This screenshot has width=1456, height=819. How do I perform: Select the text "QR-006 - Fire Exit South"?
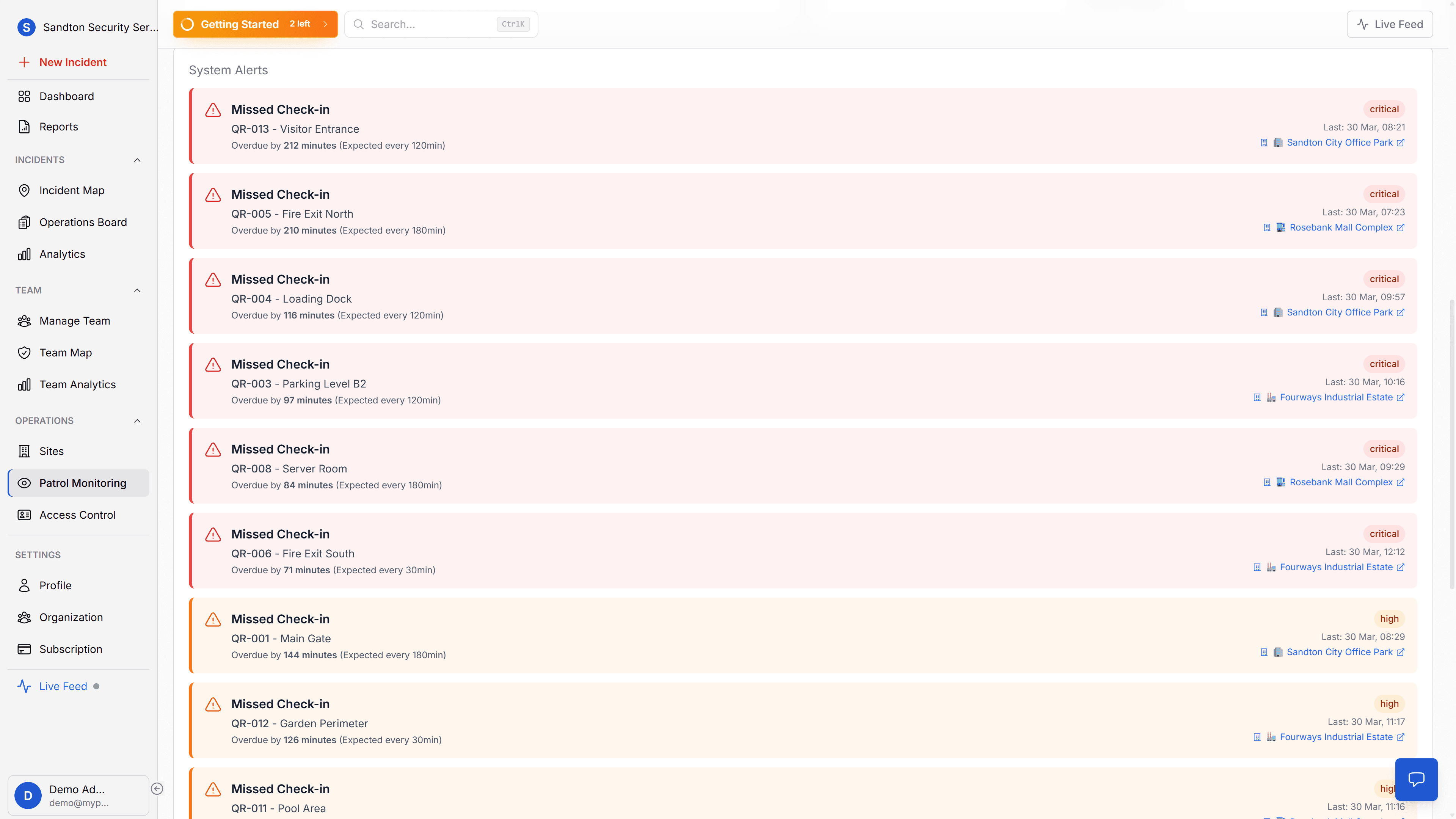(x=293, y=553)
